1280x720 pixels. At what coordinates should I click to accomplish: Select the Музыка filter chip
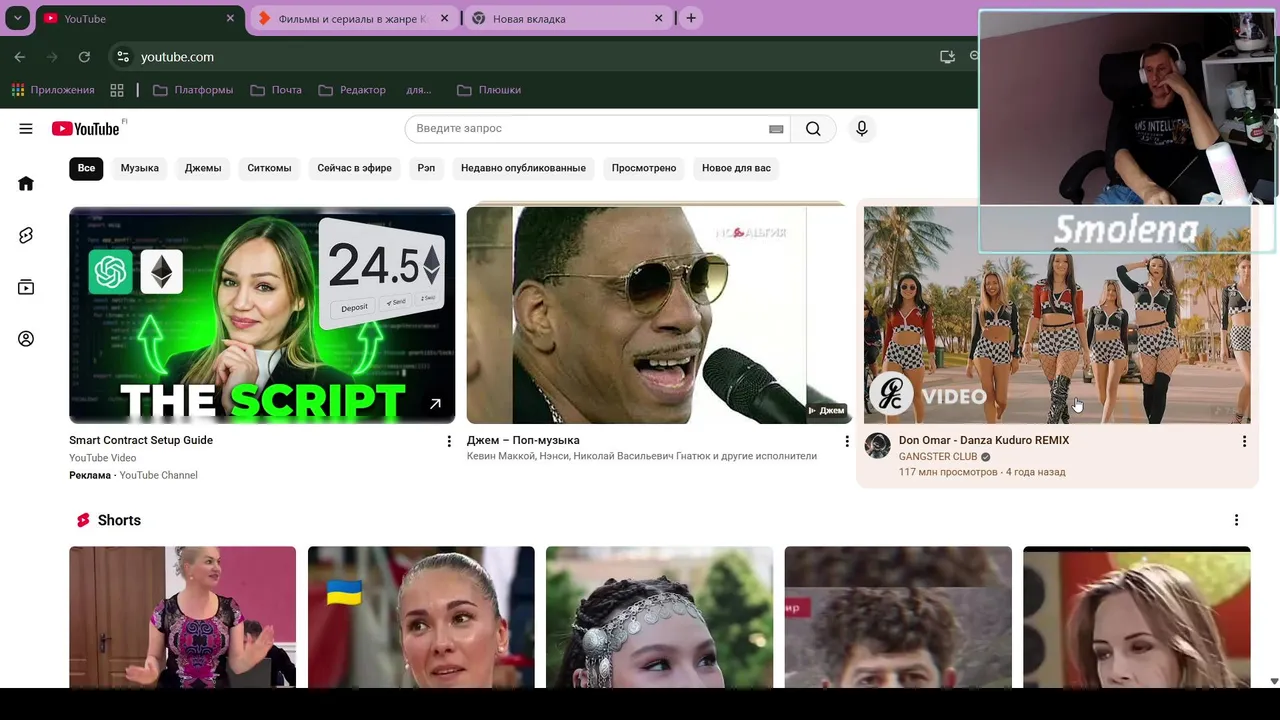click(x=140, y=168)
